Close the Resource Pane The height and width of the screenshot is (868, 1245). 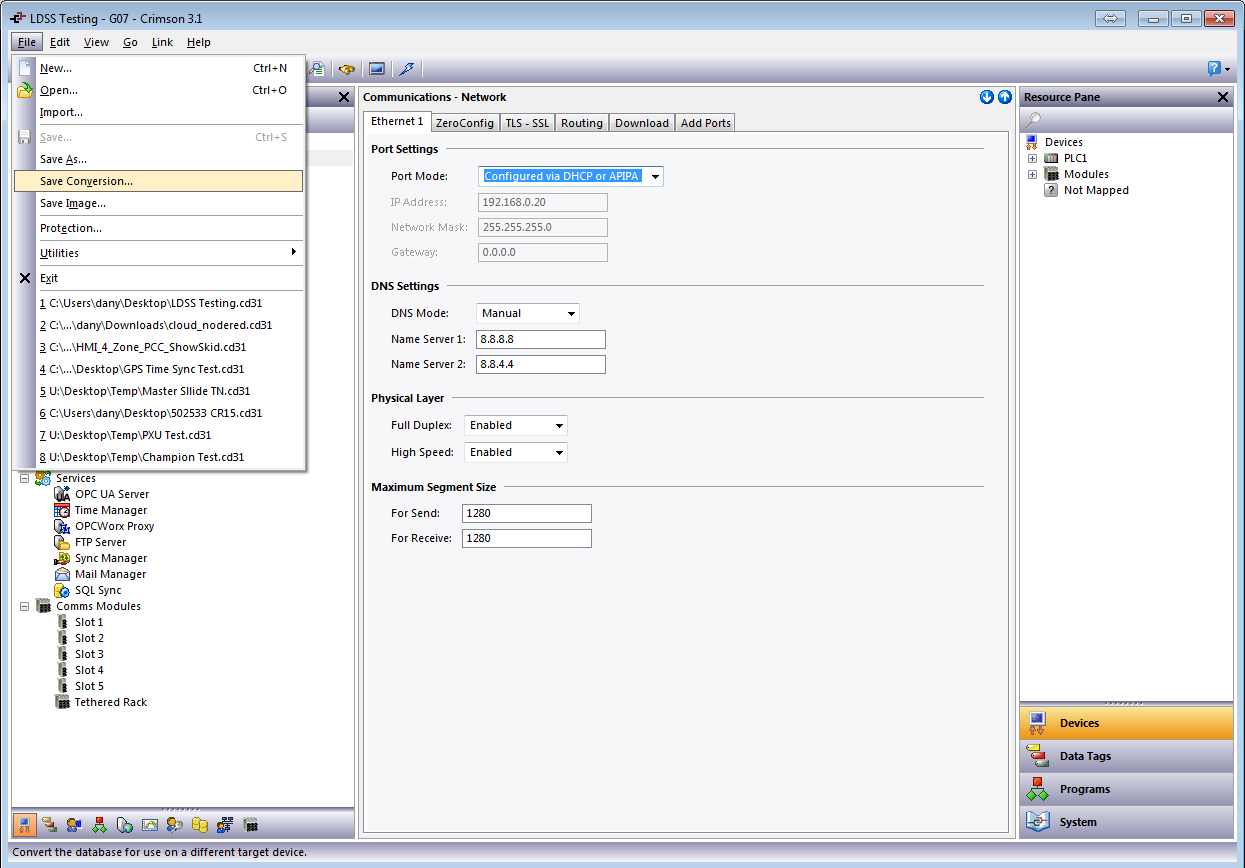point(1222,97)
